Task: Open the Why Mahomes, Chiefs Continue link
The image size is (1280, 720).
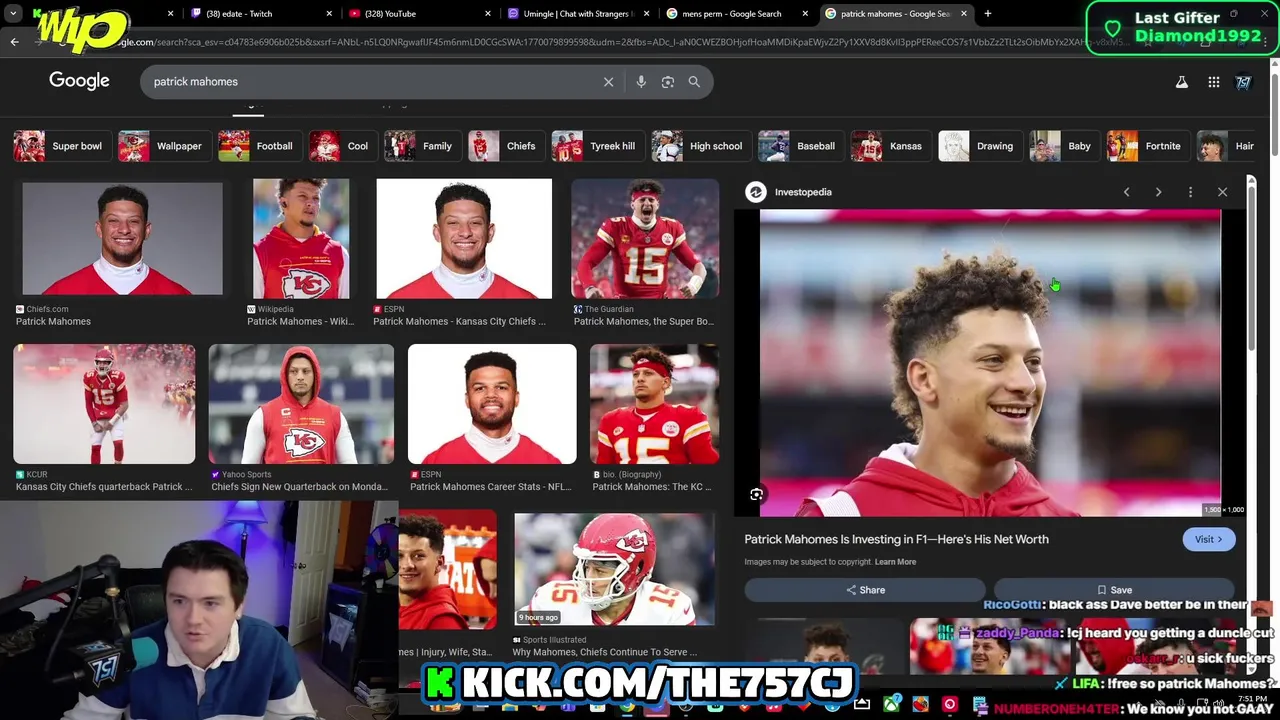Action: (x=605, y=652)
